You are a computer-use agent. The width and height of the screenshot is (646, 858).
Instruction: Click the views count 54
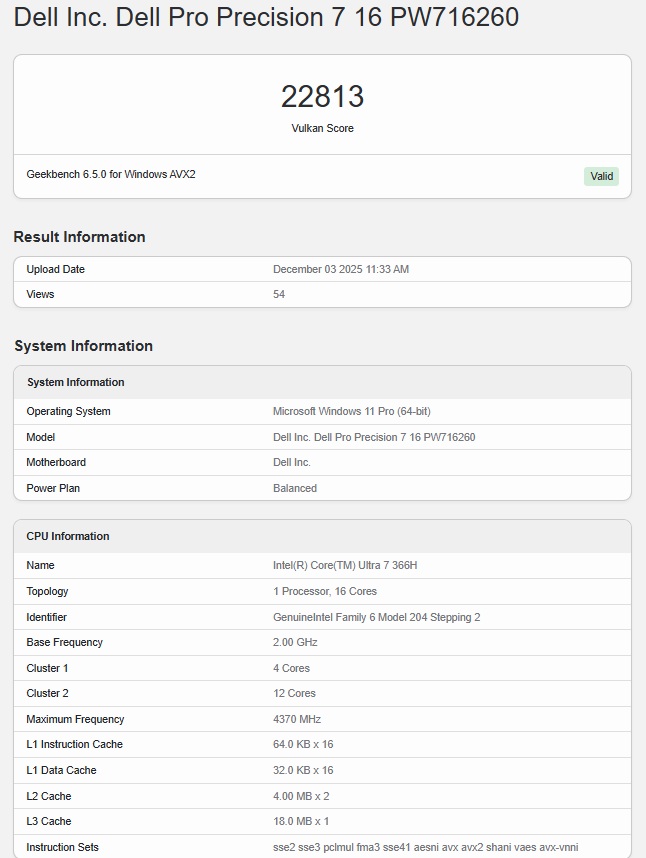279,294
